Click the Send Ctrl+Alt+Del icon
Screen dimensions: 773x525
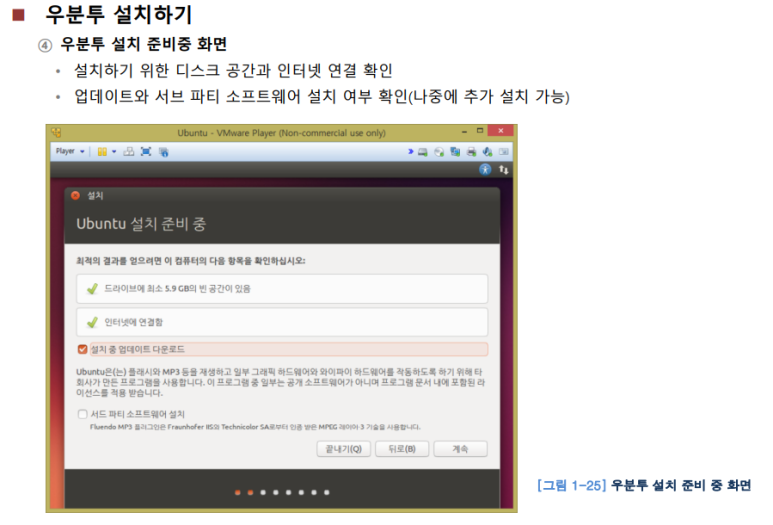129,151
